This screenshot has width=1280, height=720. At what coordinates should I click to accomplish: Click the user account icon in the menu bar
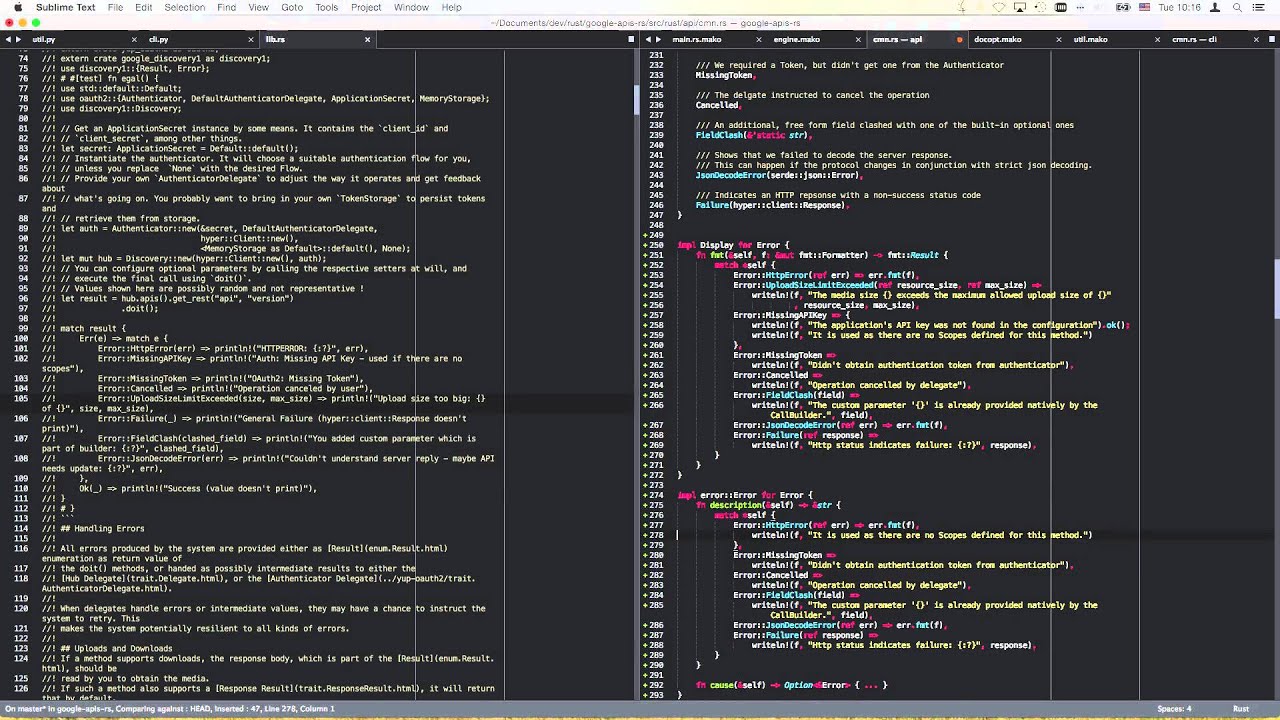pos(1214,7)
